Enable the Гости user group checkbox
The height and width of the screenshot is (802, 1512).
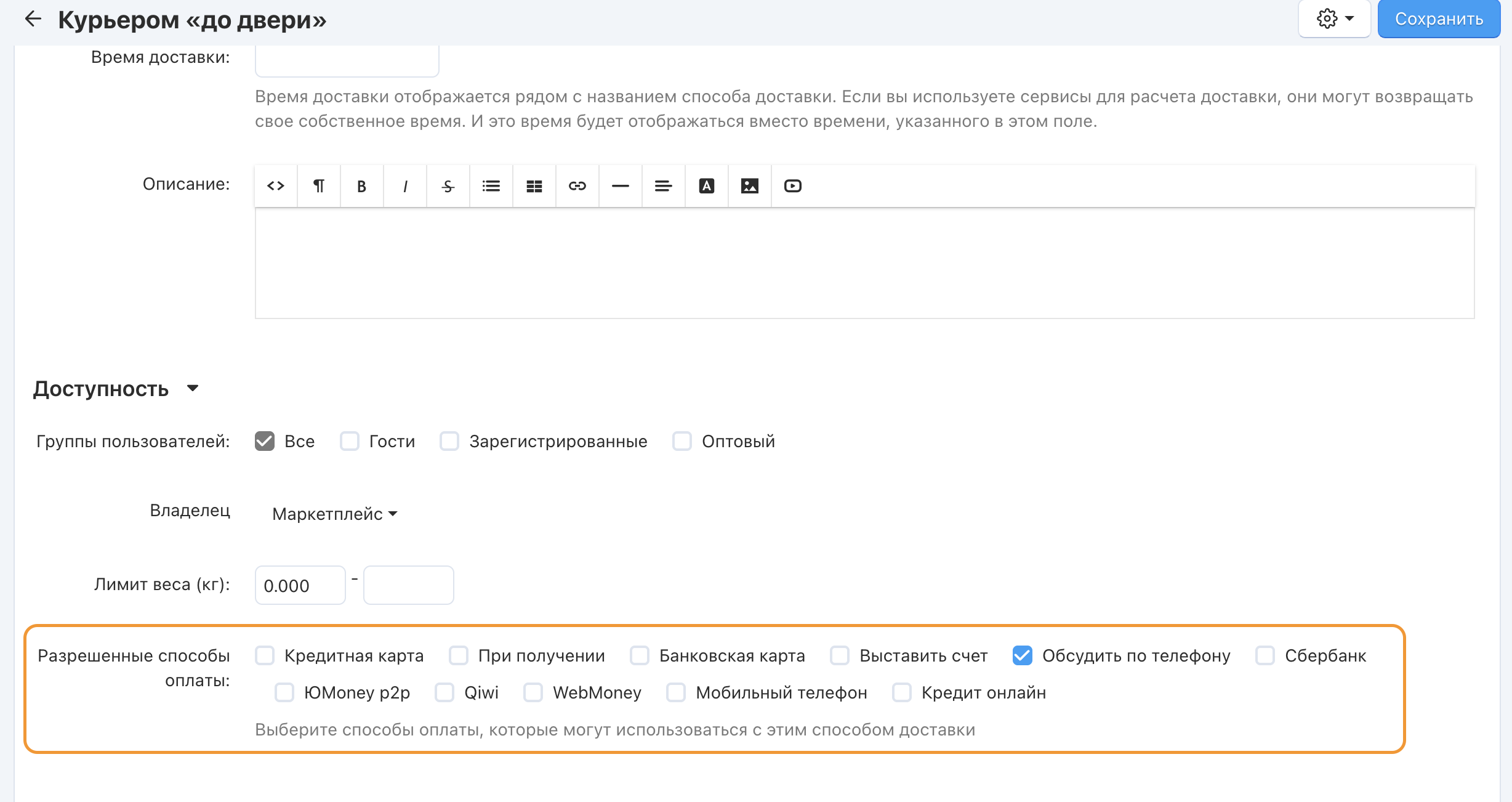pyautogui.click(x=350, y=441)
